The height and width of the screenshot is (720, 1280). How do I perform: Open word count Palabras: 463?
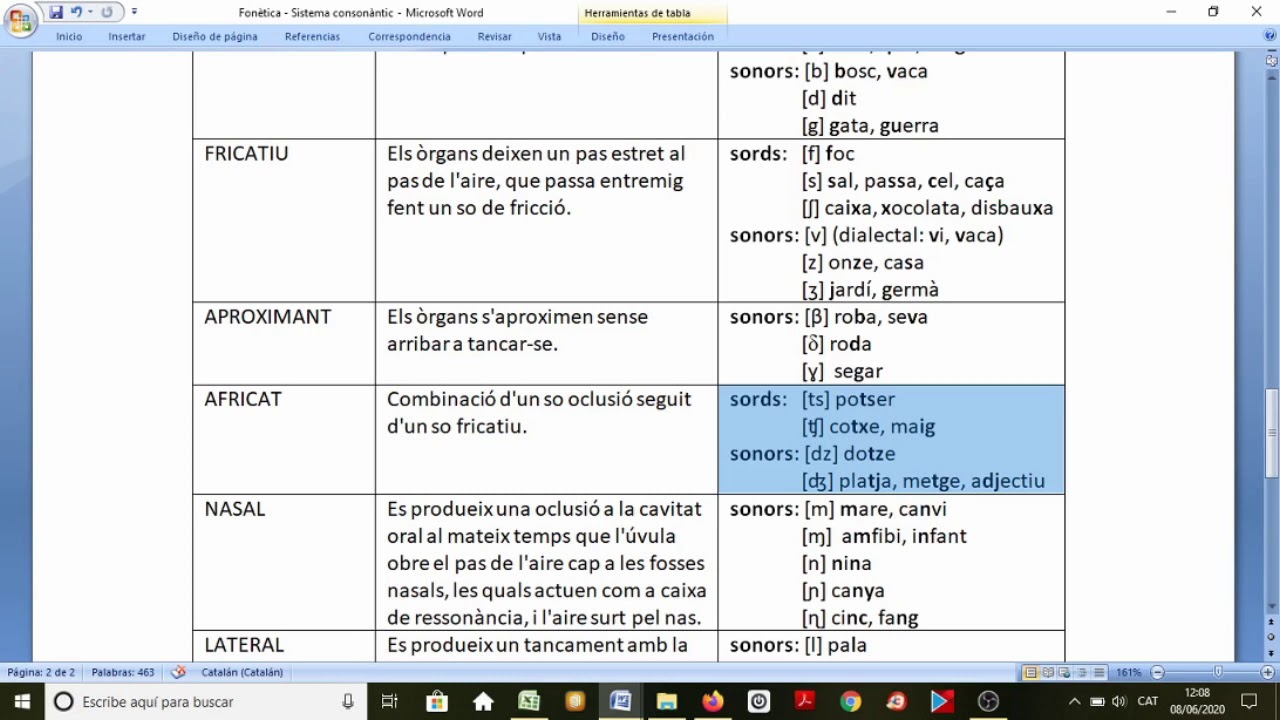(123, 672)
